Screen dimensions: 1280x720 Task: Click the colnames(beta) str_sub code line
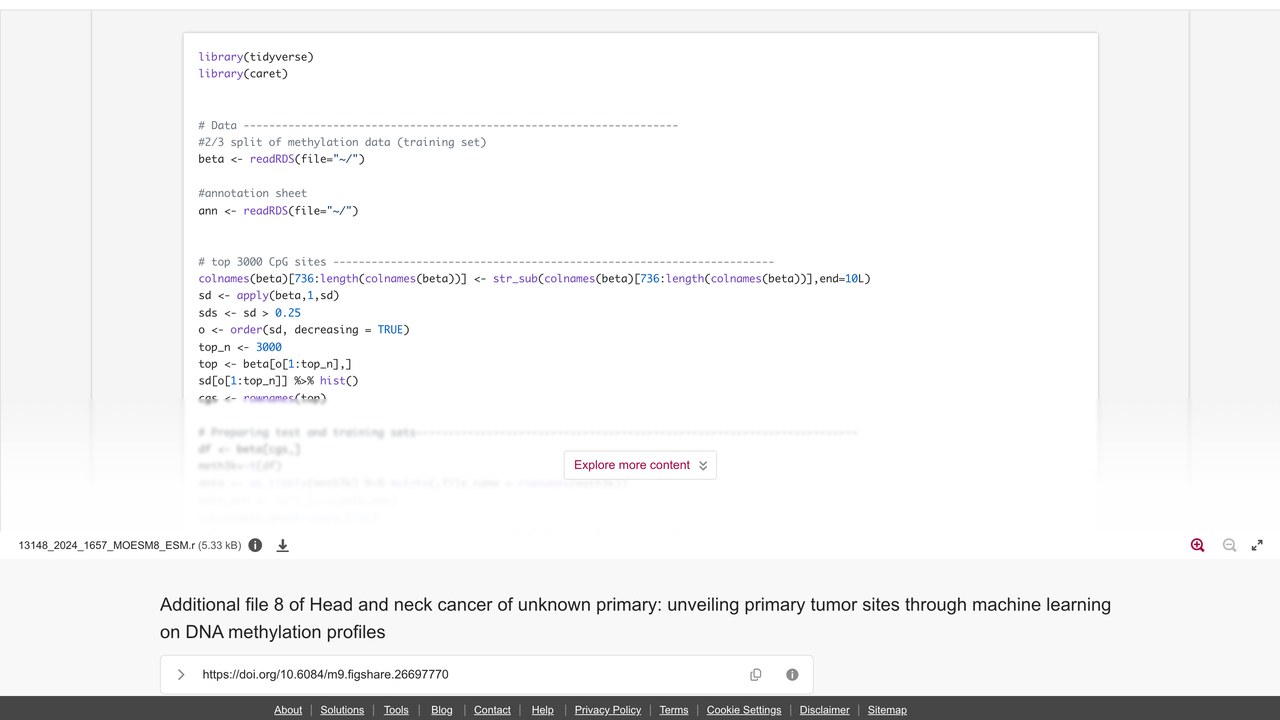534,279
